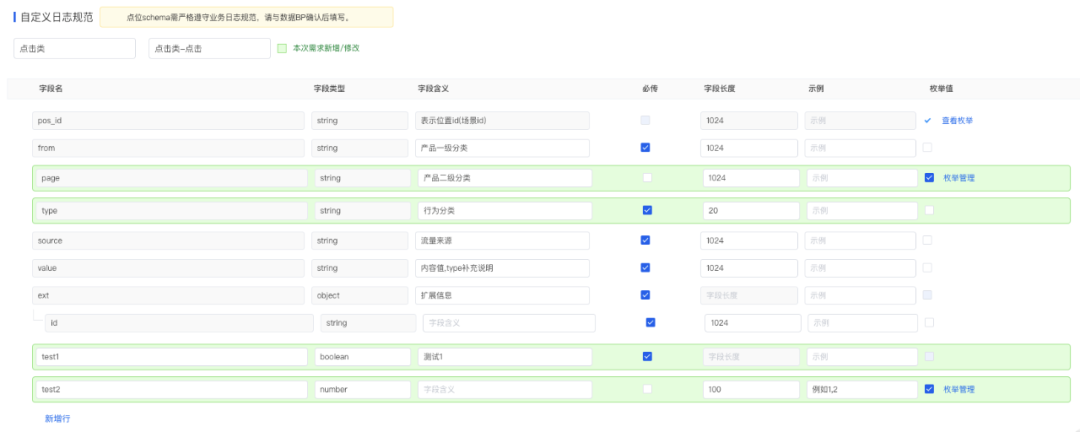Toggle 枚举值 checkbox in the test2 row
The height and width of the screenshot is (432, 1080).
coord(929,389)
